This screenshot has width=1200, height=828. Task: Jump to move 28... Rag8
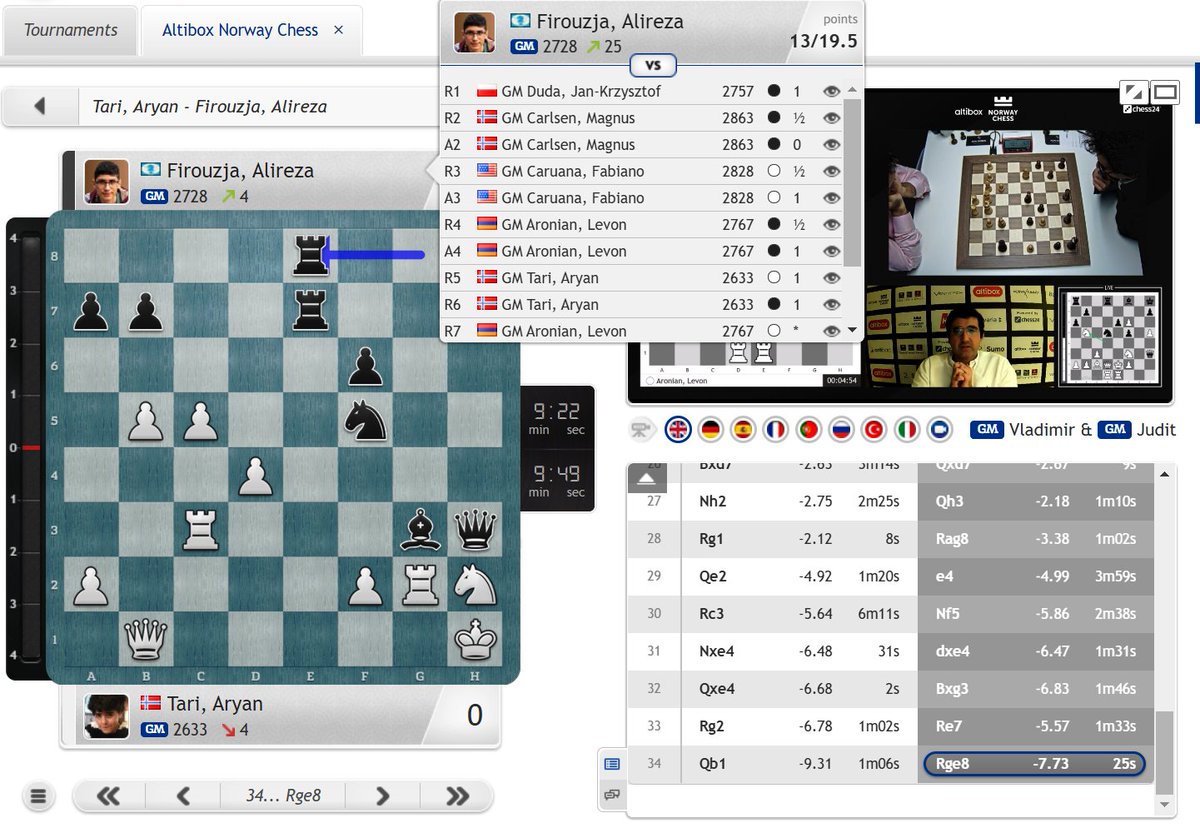pos(1036,538)
